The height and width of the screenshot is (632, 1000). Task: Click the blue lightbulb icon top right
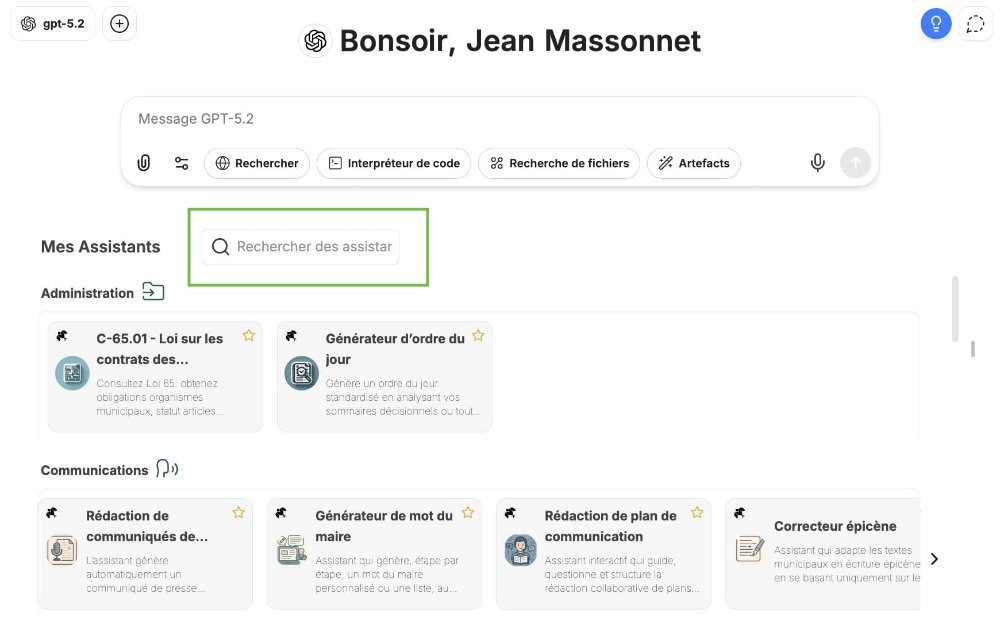coord(936,23)
